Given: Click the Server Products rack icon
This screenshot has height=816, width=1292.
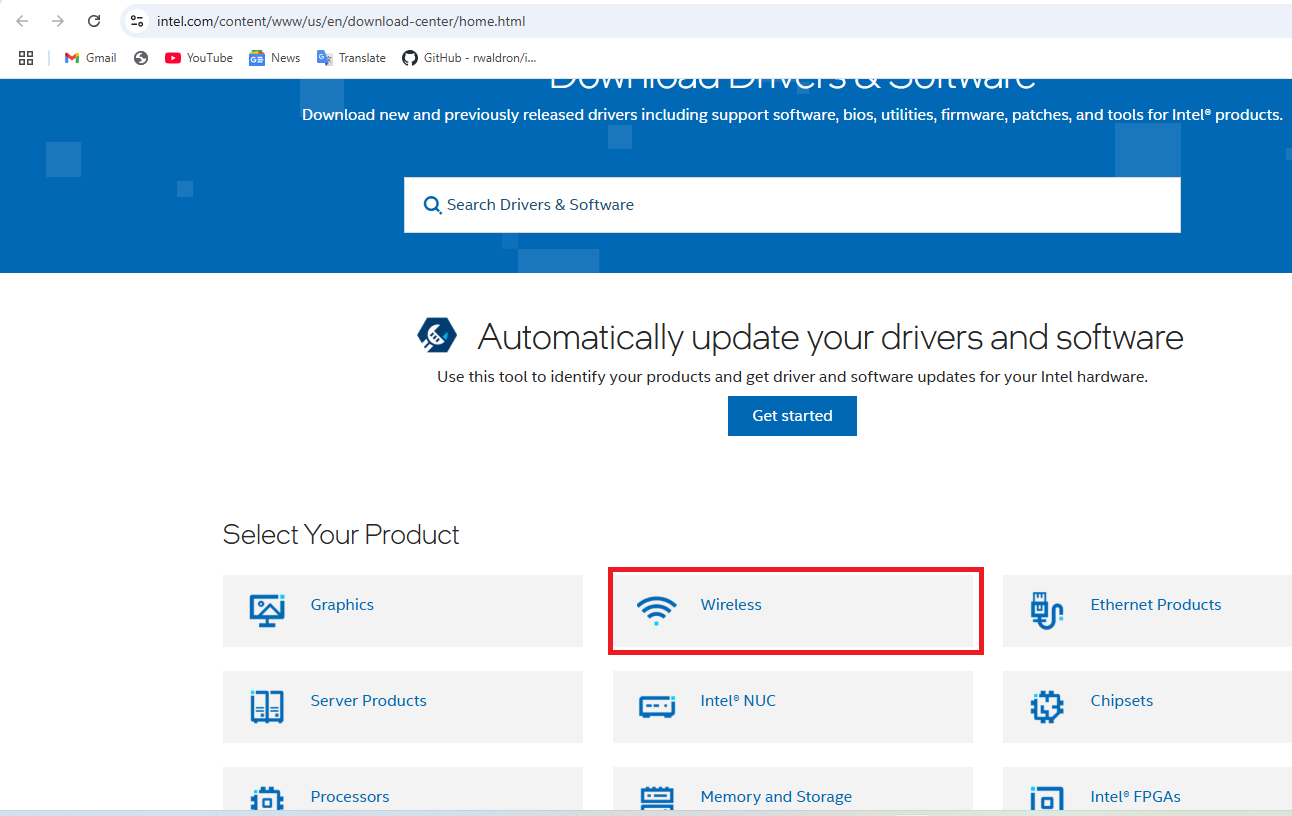Looking at the screenshot, I should click(x=267, y=706).
